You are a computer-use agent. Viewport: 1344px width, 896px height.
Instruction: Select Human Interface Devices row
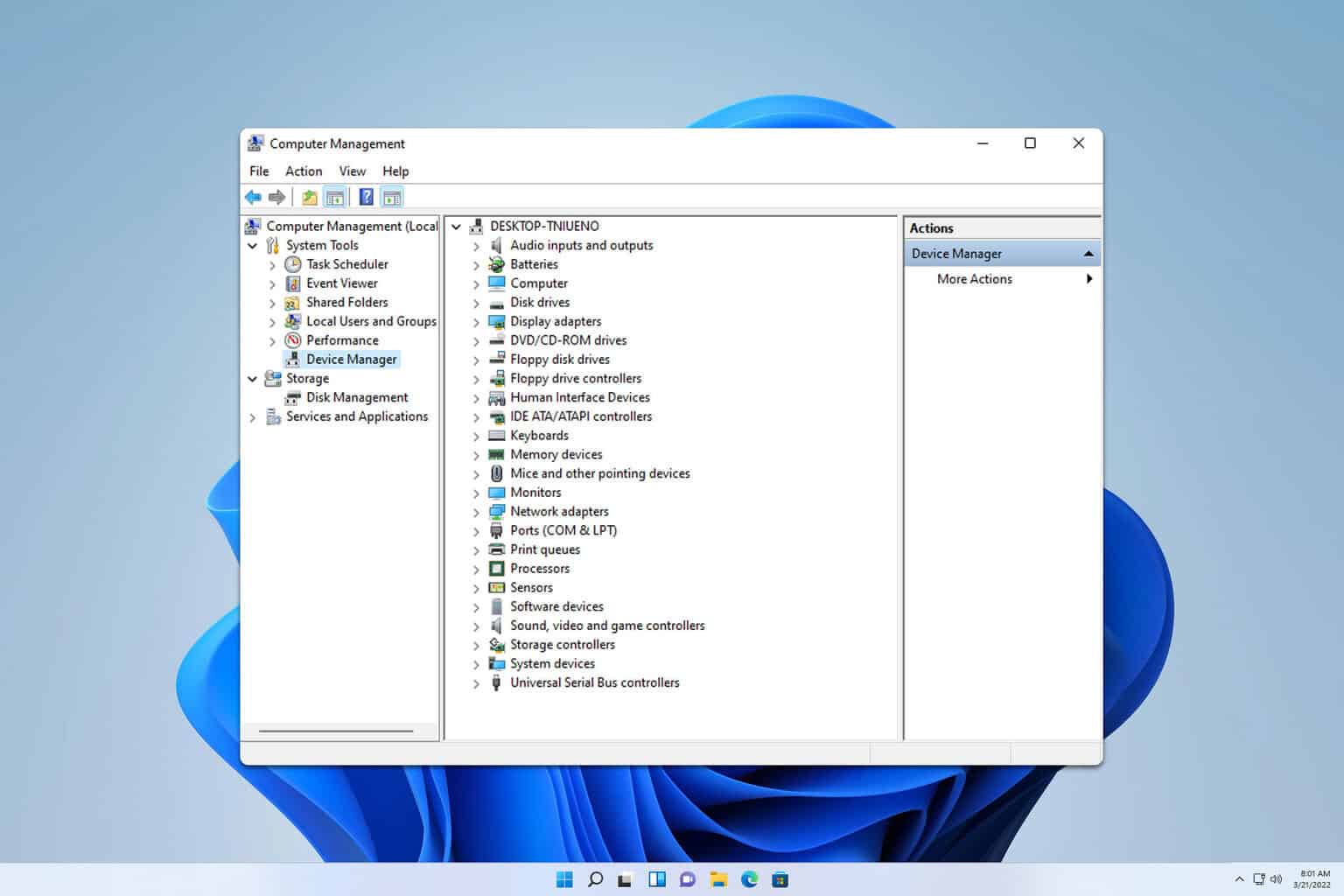580,397
